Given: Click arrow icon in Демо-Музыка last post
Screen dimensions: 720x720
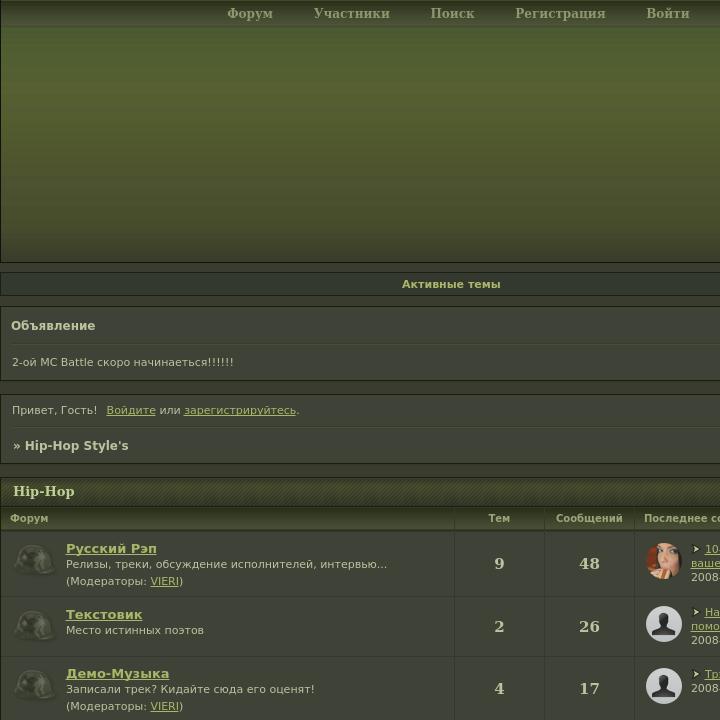Looking at the screenshot, I should pos(696,674).
